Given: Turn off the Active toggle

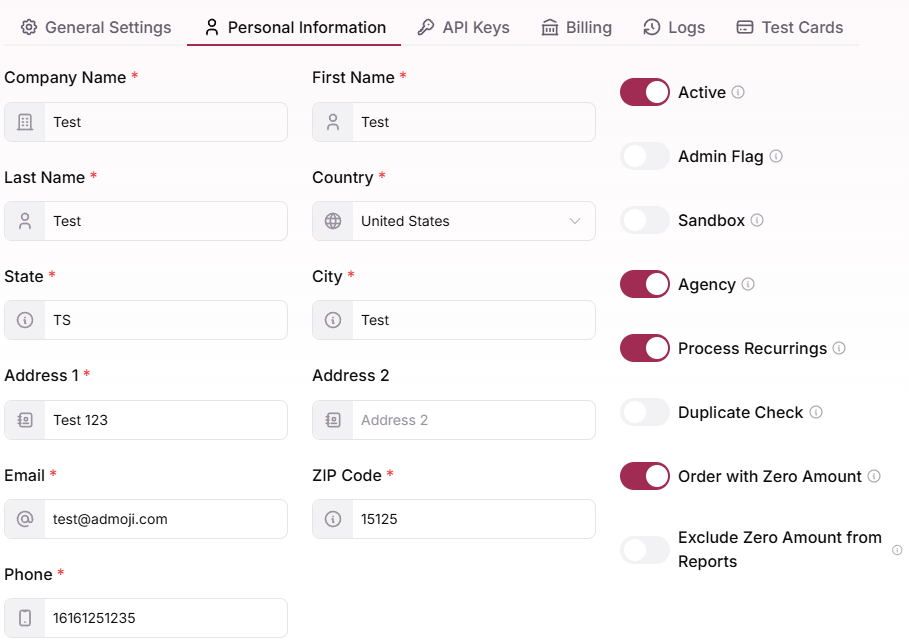Looking at the screenshot, I should click(x=645, y=92).
